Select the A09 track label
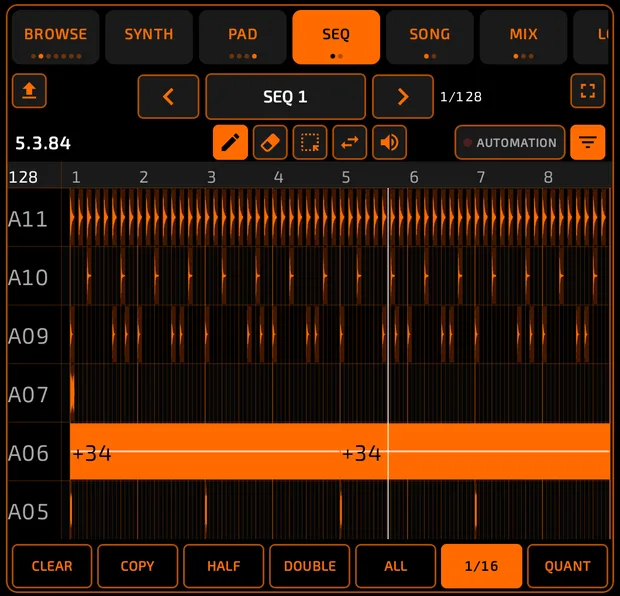The image size is (620, 596). [28, 336]
